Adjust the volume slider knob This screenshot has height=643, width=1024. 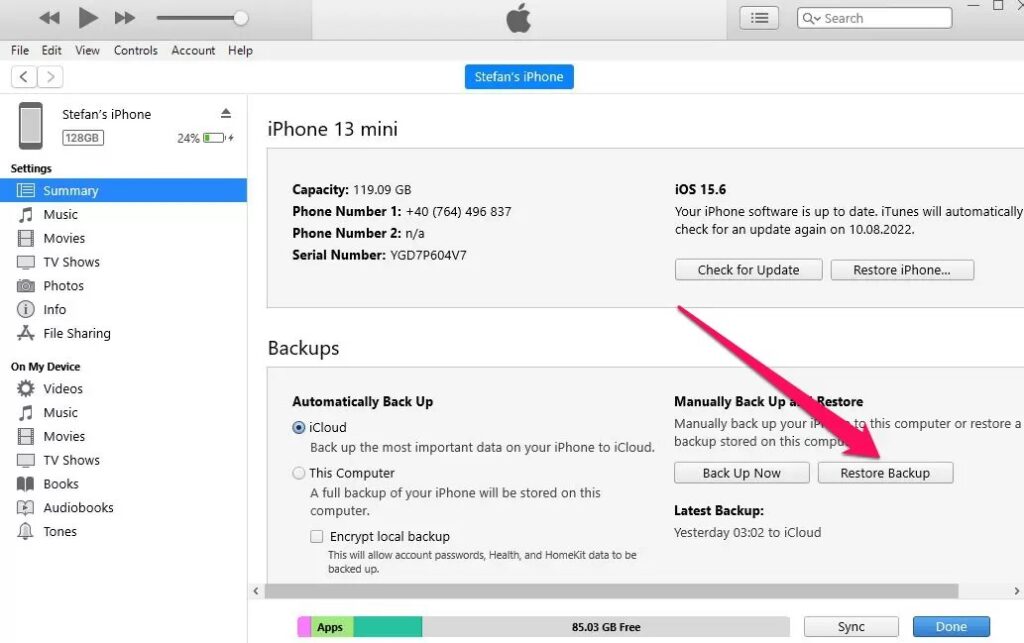[240, 18]
